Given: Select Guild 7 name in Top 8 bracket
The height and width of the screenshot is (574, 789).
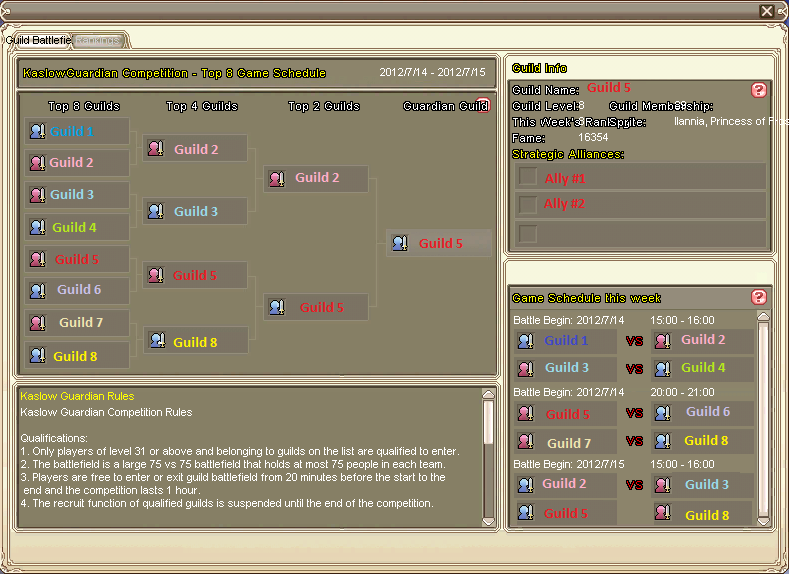Looking at the screenshot, I should [81, 322].
